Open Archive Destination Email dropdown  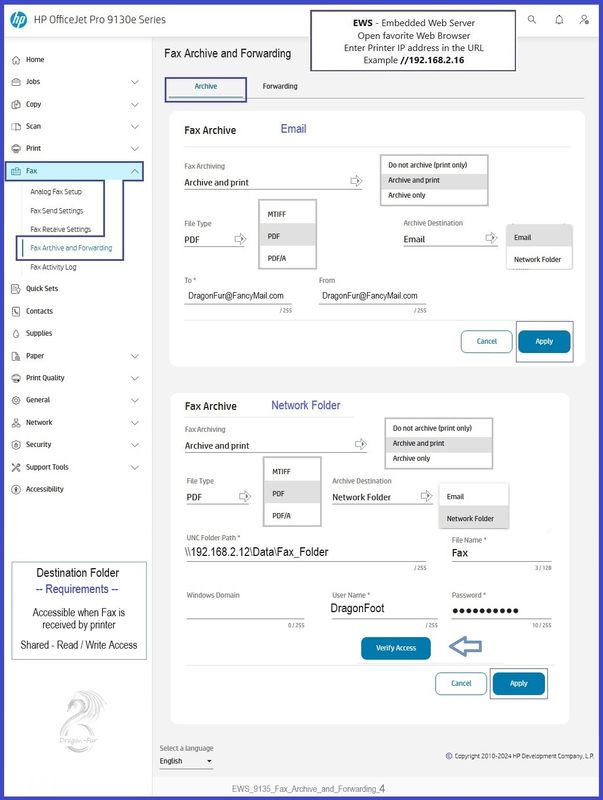tap(450, 239)
